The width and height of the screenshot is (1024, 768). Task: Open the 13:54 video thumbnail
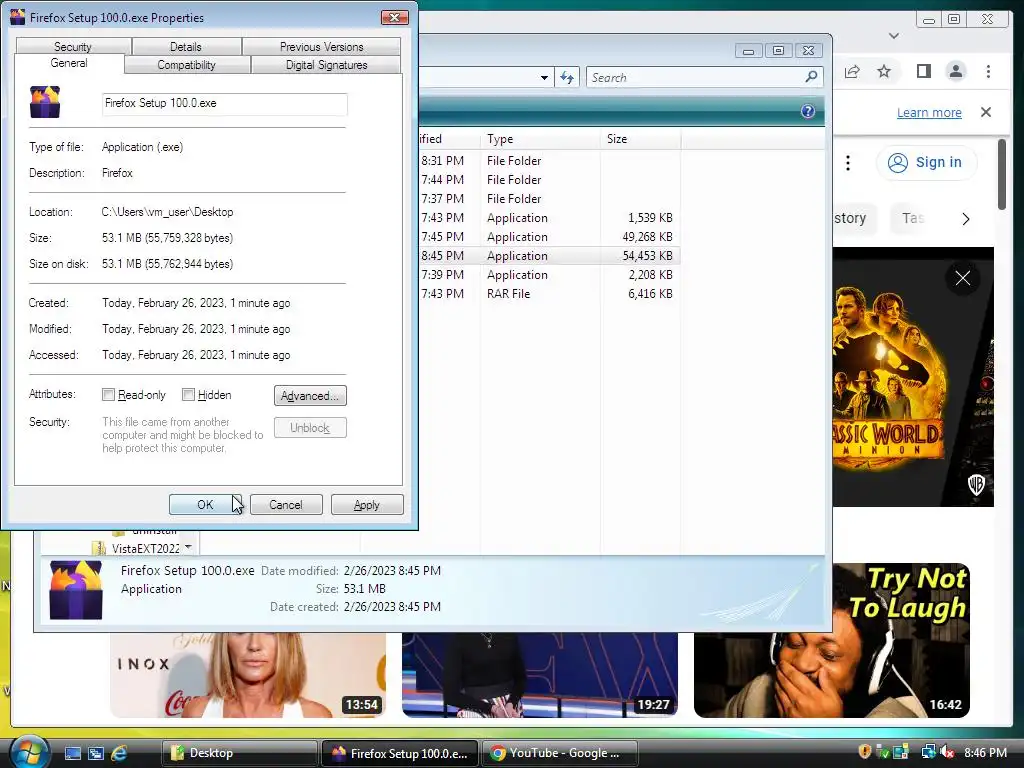(248, 675)
